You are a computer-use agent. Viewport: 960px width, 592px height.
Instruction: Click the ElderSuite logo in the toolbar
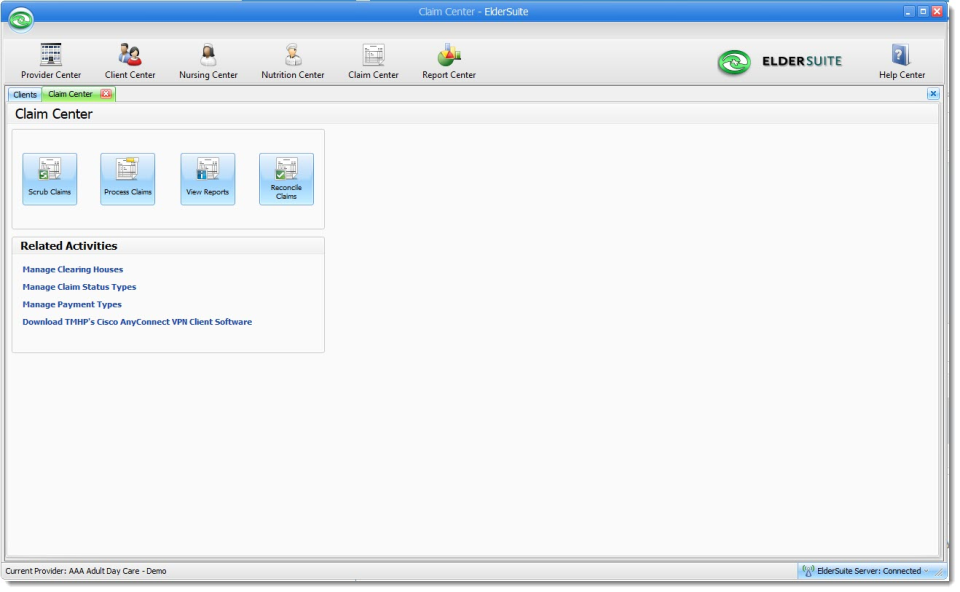[x=780, y=62]
